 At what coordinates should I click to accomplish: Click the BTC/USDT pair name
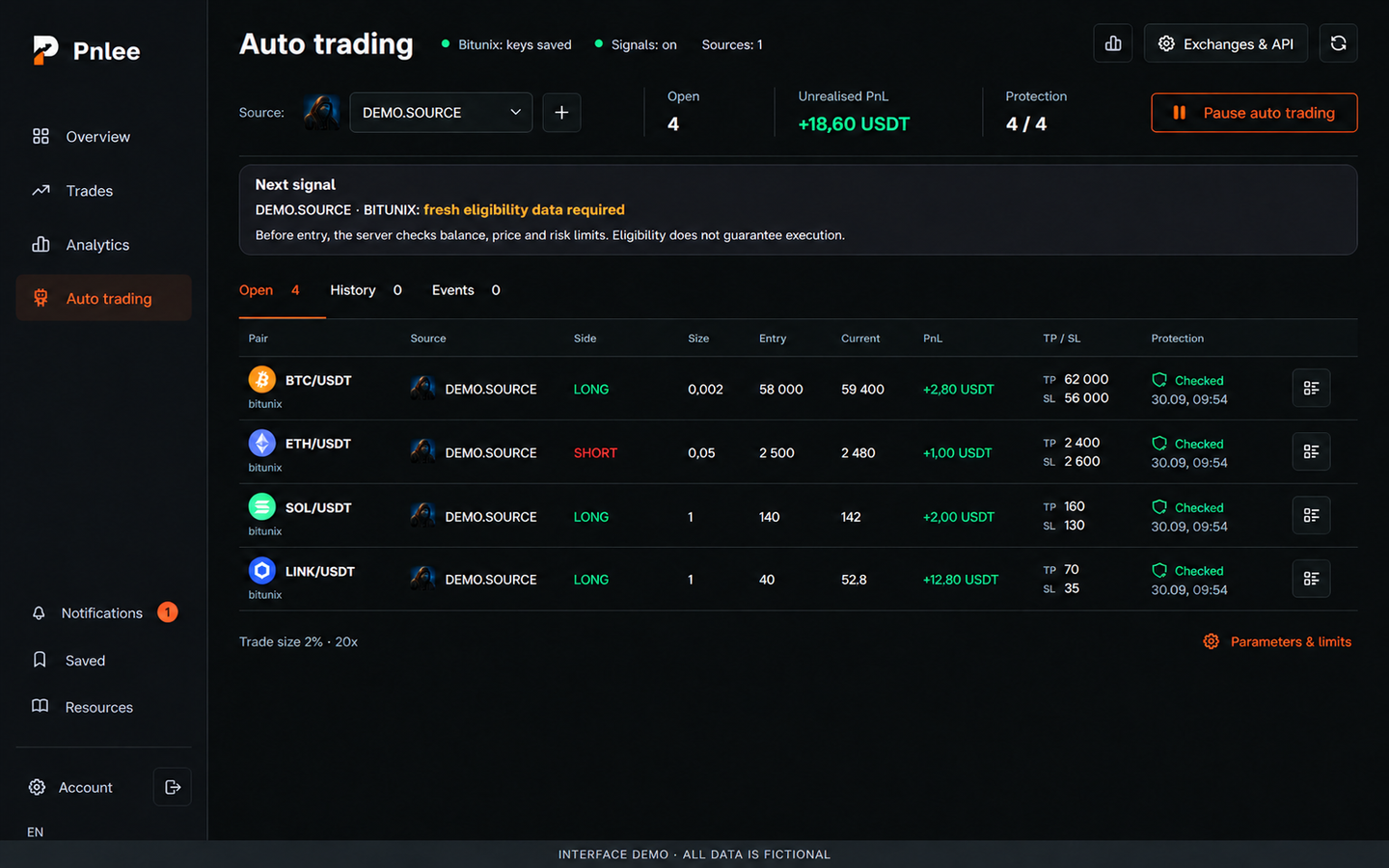point(318,380)
